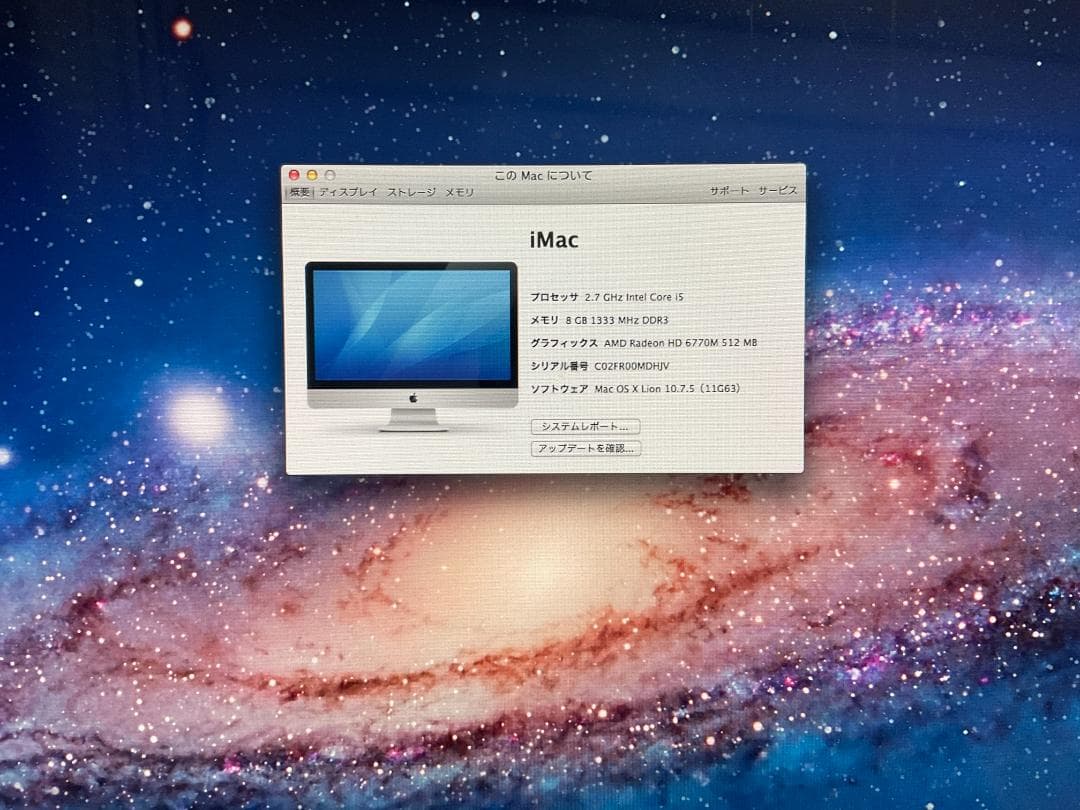Click the window title この Mac について

[543, 176]
